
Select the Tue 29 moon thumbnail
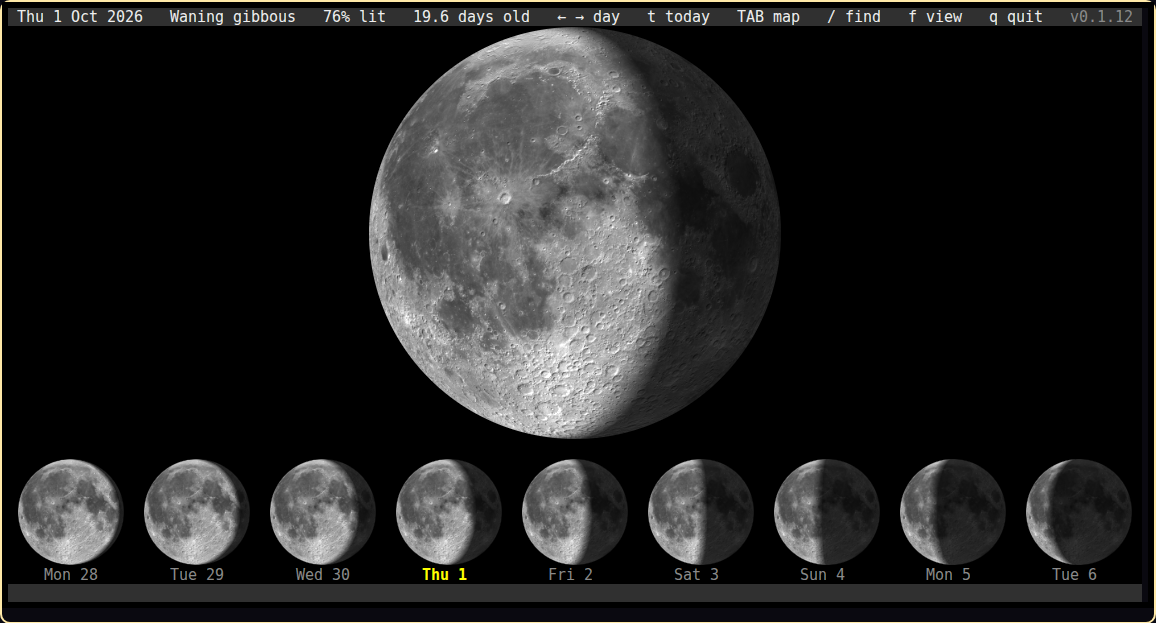(x=196, y=512)
